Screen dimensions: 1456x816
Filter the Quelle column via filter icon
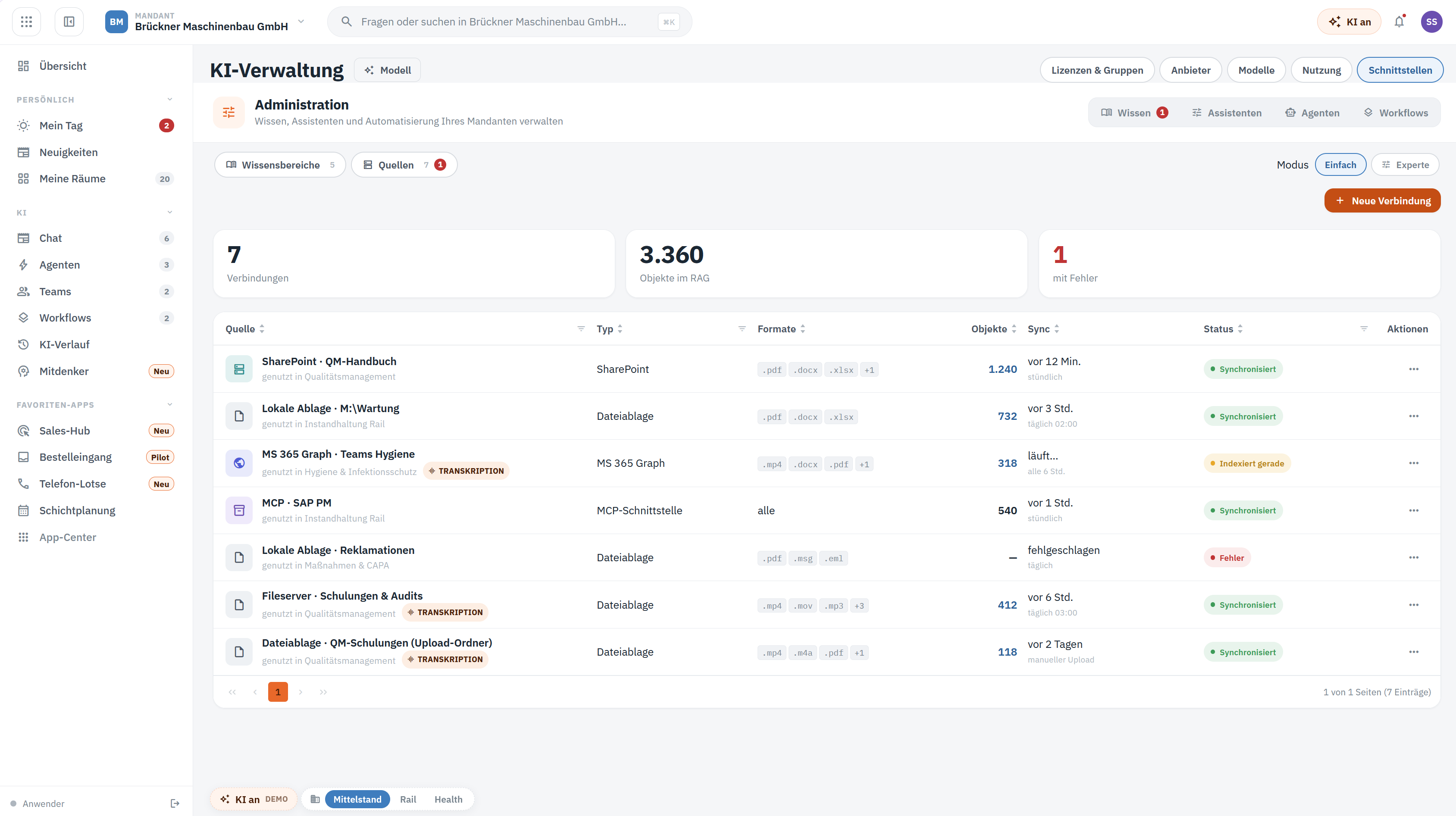pyautogui.click(x=581, y=328)
